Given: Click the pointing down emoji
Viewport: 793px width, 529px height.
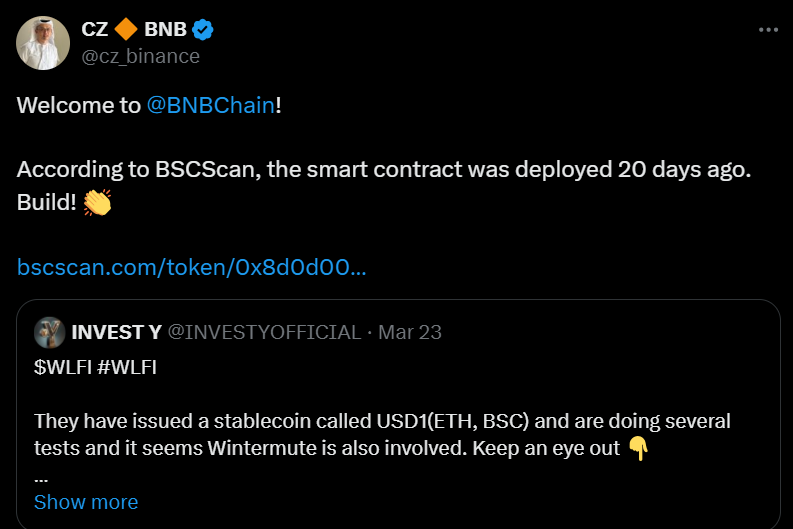Looking at the screenshot, I should coord(638,448).
